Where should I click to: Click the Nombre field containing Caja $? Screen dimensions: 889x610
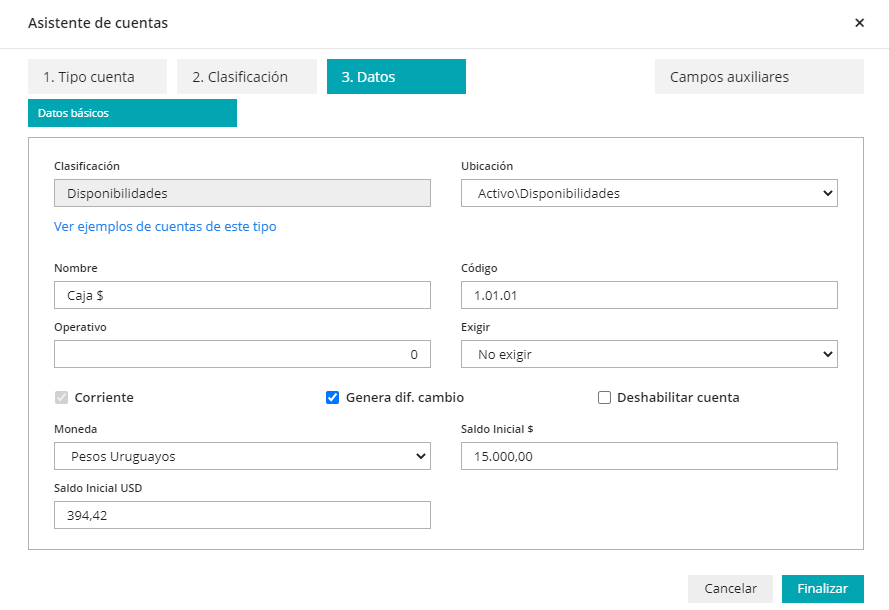point(242,295)
